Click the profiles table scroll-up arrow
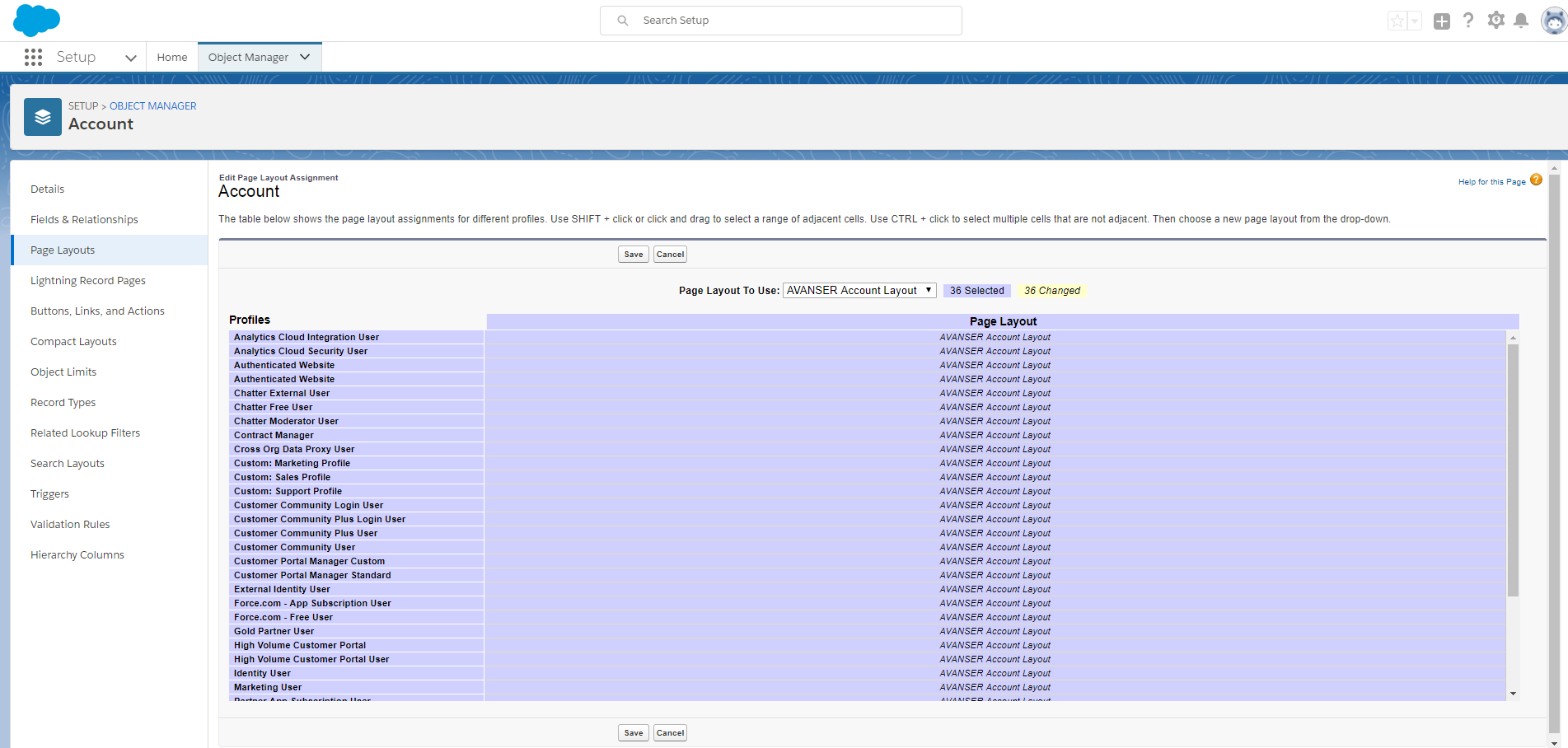 pos(1513,338)
